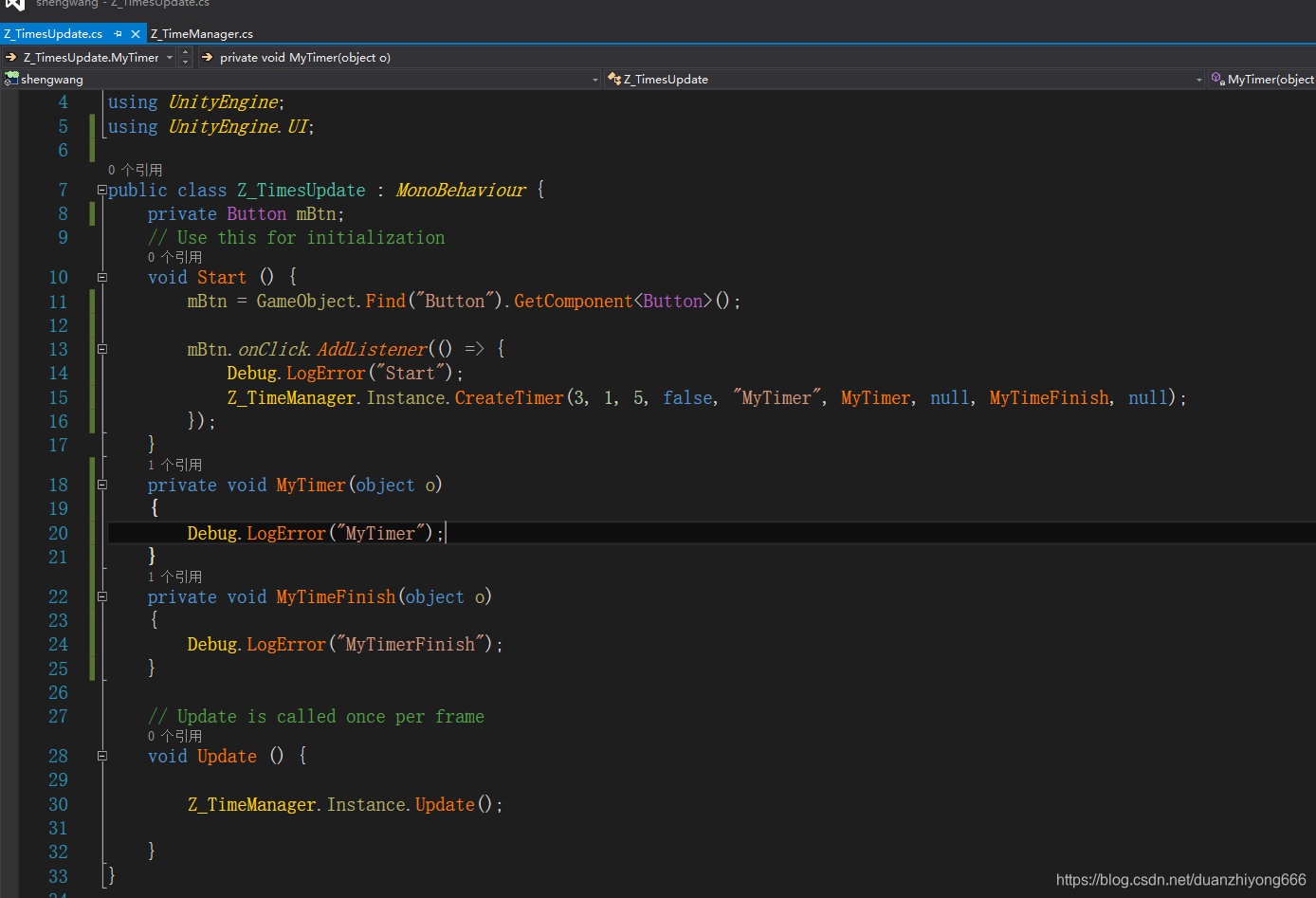Open the MyTimer(object member dropdown
Screen dimensions: 1316x898
(x=1270, y=80)
